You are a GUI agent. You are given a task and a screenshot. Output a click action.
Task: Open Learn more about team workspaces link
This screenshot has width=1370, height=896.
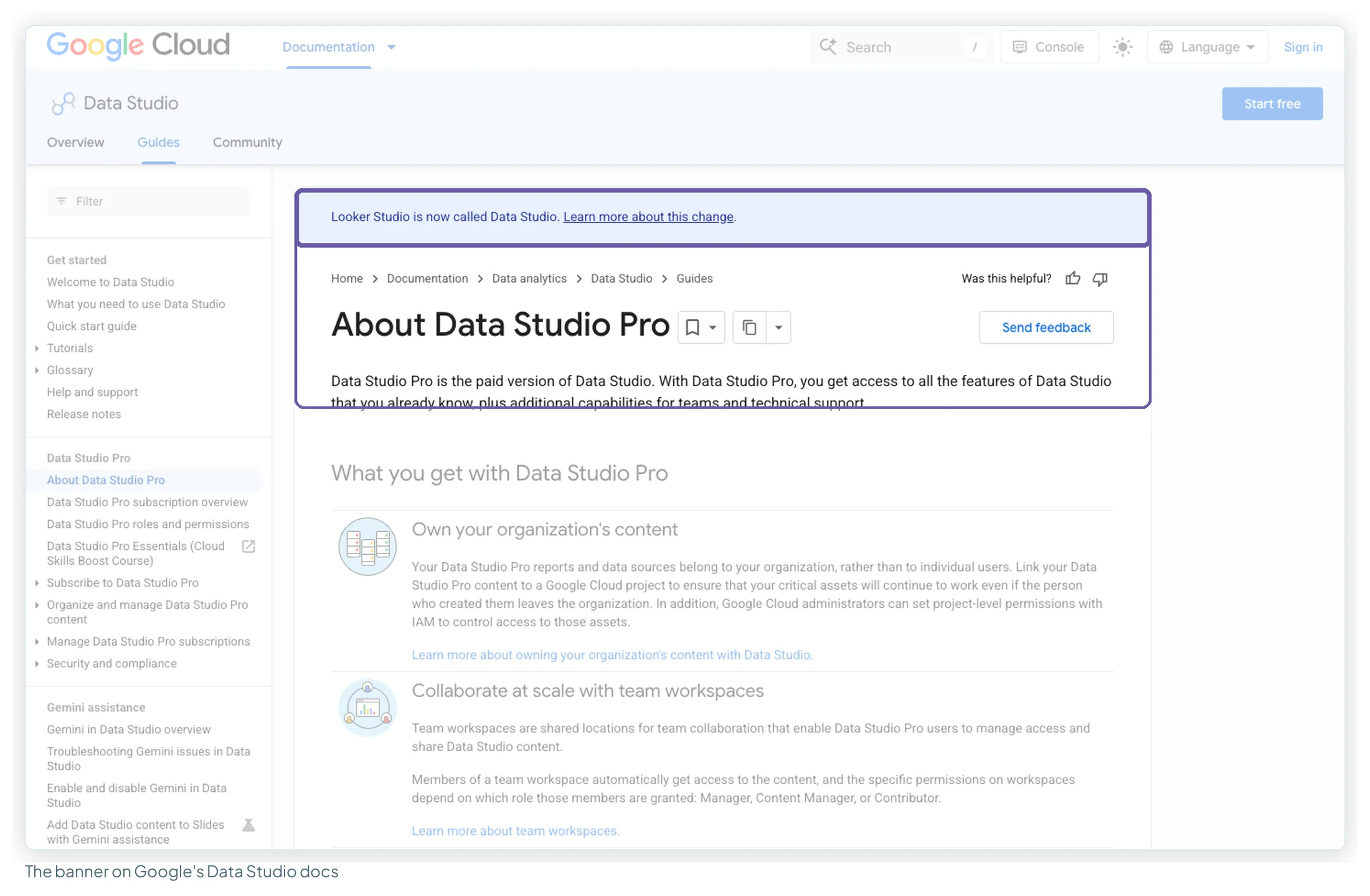(516, 831)
